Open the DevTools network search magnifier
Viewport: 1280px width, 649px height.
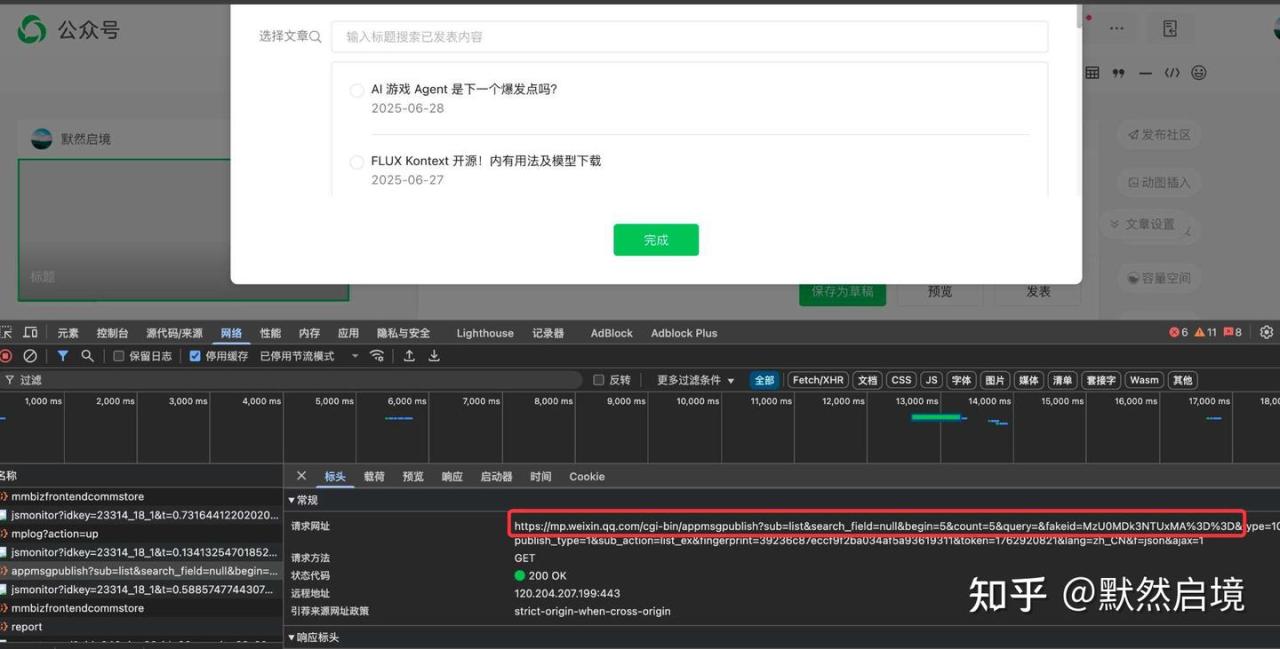point(88,356)
